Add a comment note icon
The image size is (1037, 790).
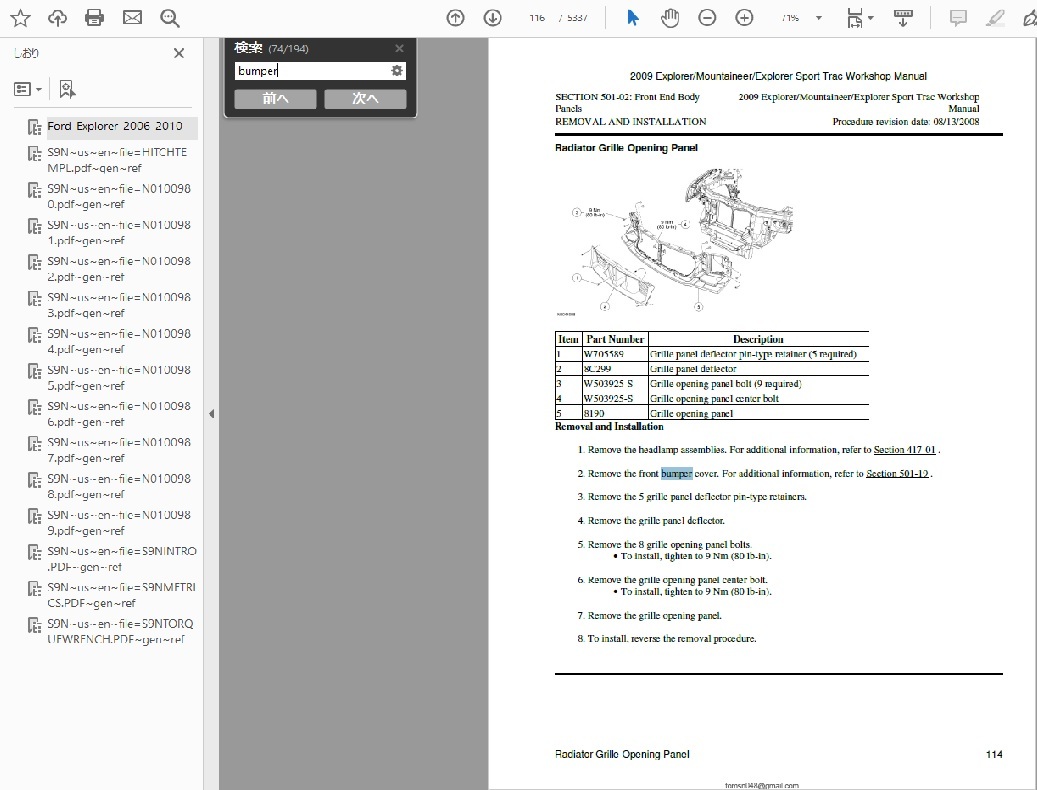click(x=958, y=18)
